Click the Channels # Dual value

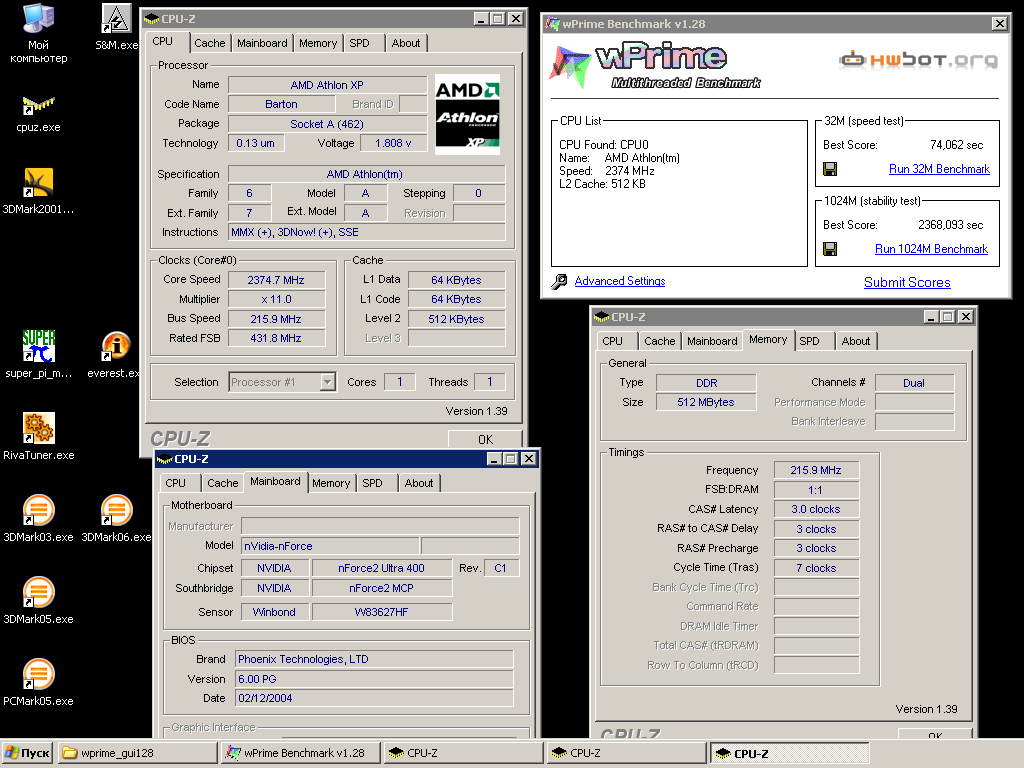pyautogui.click(x=914, y=383)
